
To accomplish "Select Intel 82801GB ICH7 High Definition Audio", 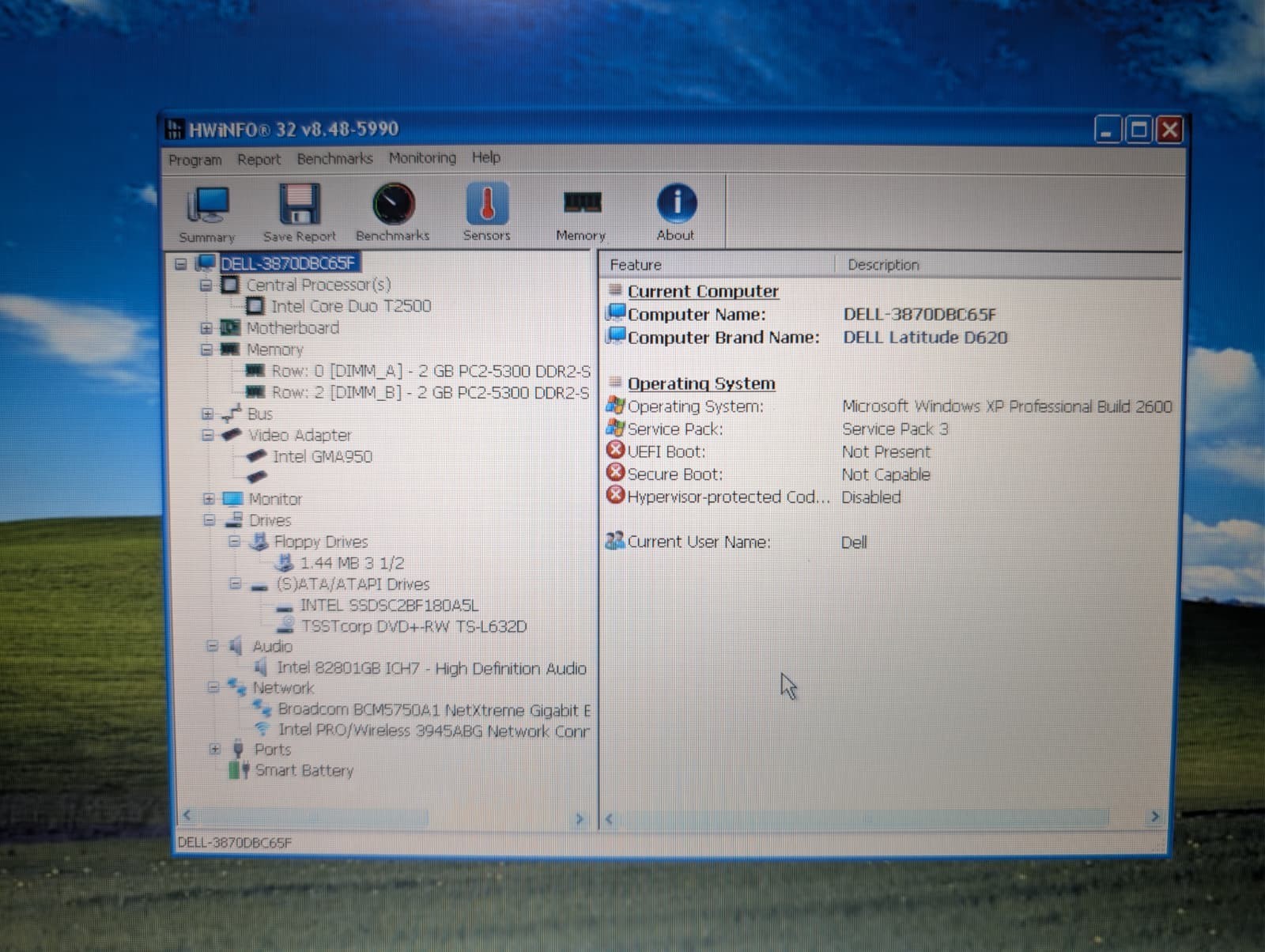I will point(432,668).
